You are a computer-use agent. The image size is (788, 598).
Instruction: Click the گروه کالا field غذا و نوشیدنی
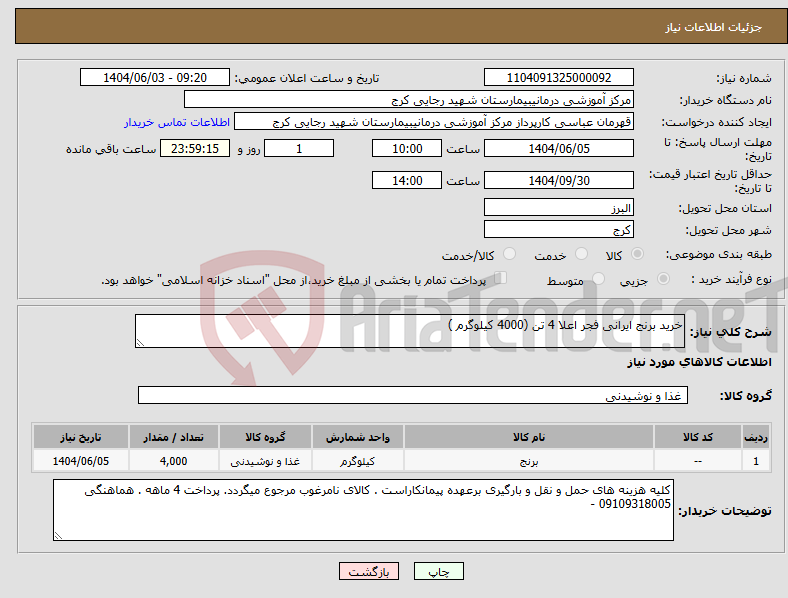(413, 395)
